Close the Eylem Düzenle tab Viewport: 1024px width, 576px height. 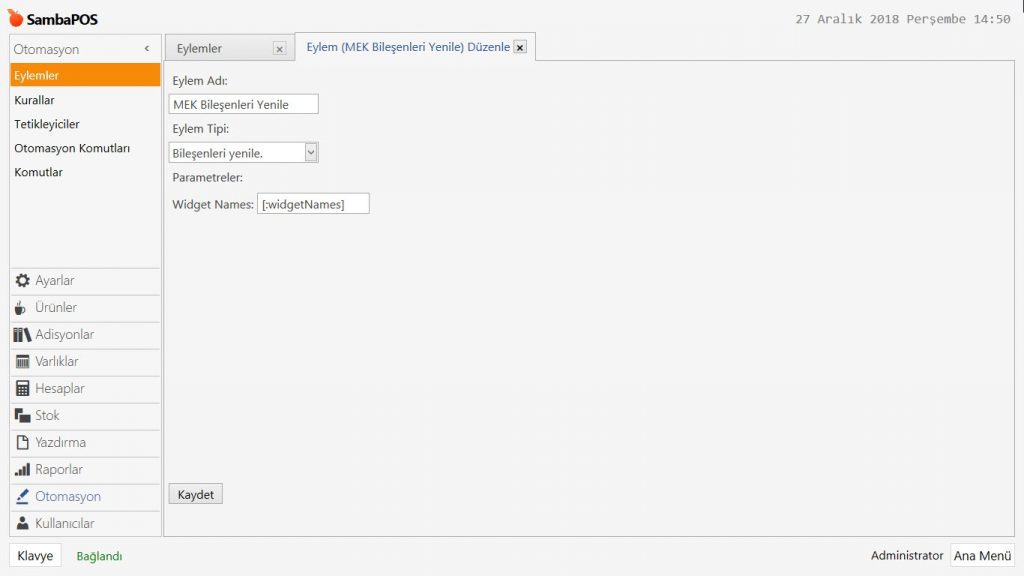pyautogui.click(x=520, y=47)
